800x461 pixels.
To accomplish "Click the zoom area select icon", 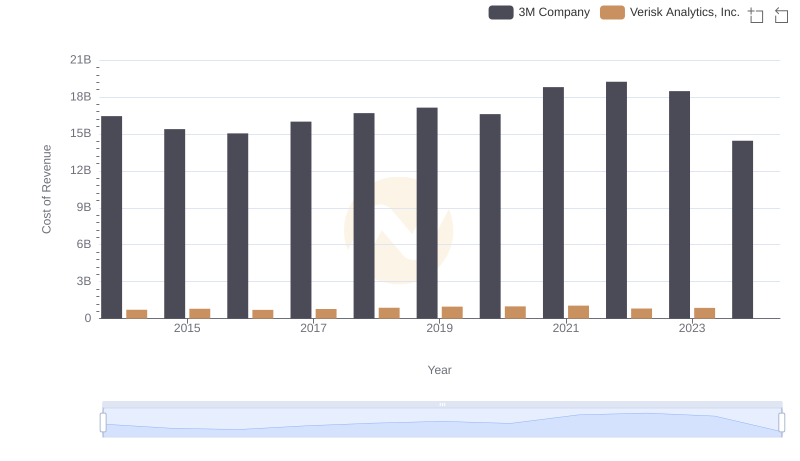I will (x=756, y=15).
